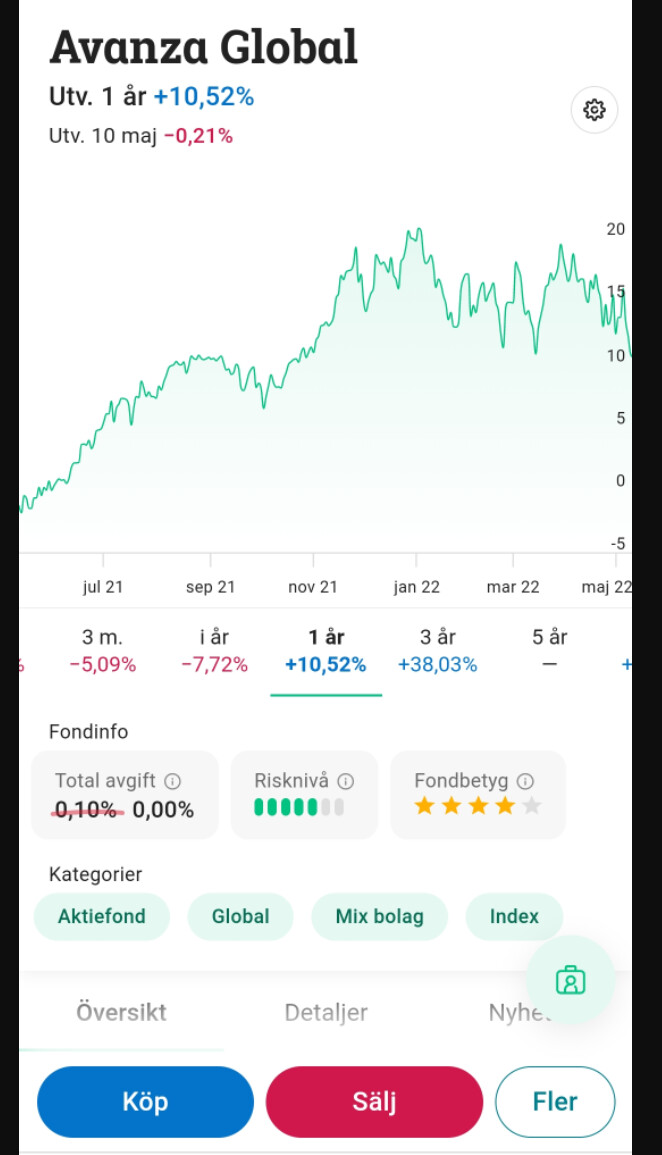The height and width of the screenshot is (1155, 662).
Task: Tap the green floating briefcase icon
Action: (570, 980)
